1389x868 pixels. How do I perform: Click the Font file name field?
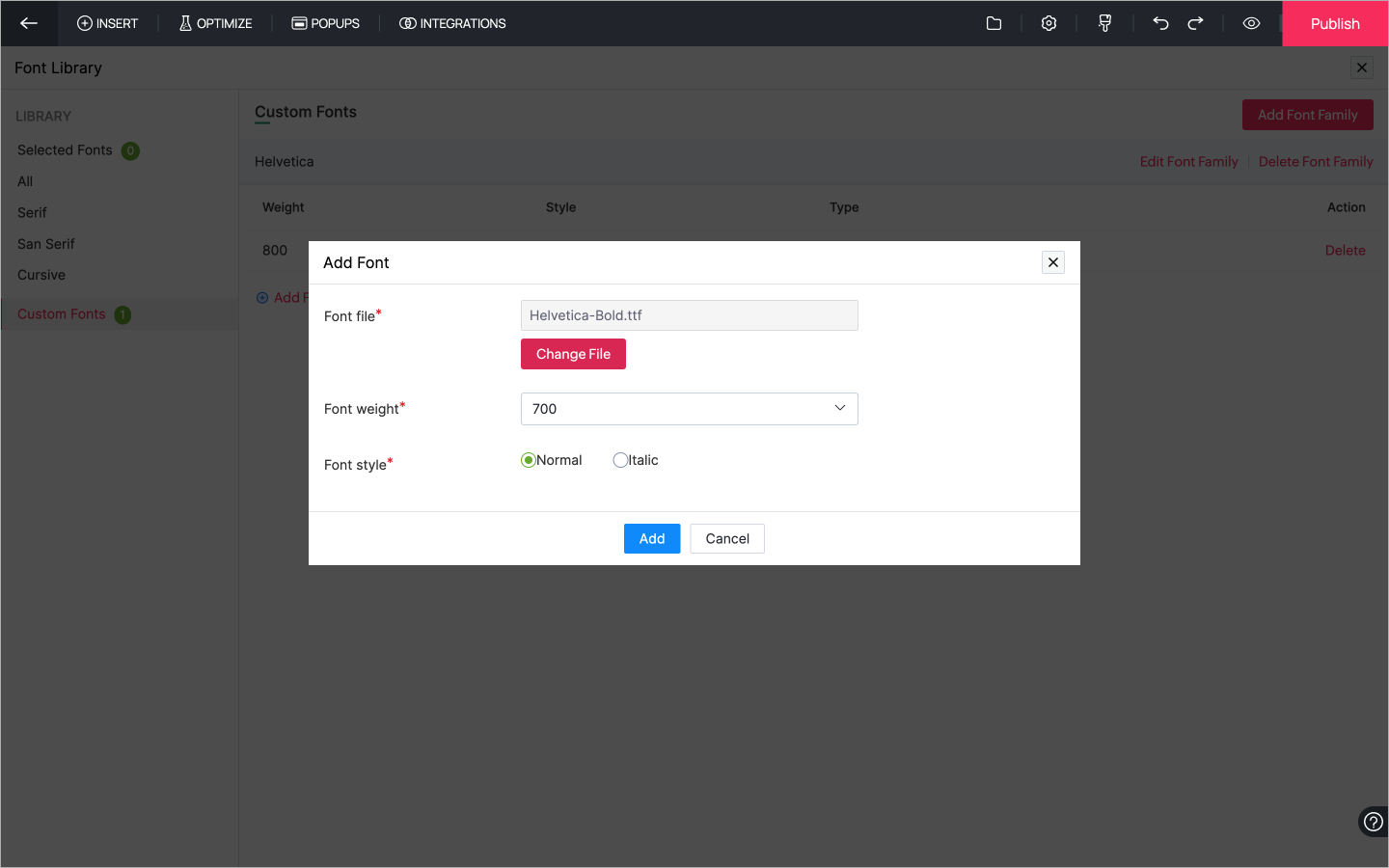click(690, 315)
